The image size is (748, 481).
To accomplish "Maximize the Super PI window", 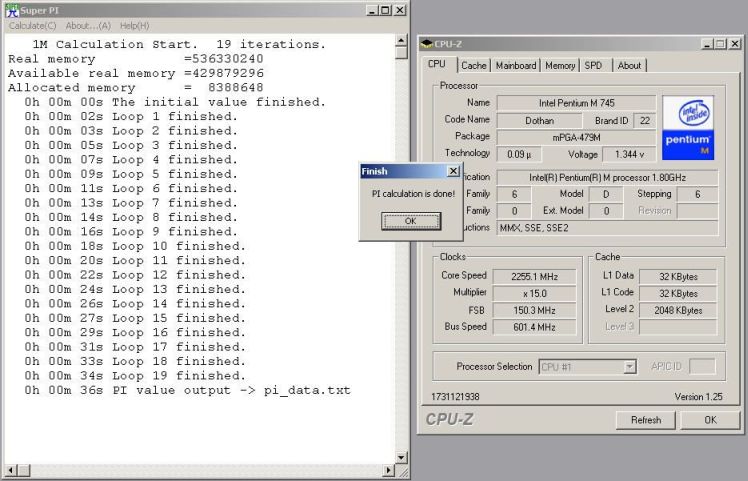I will click(385, 10).
